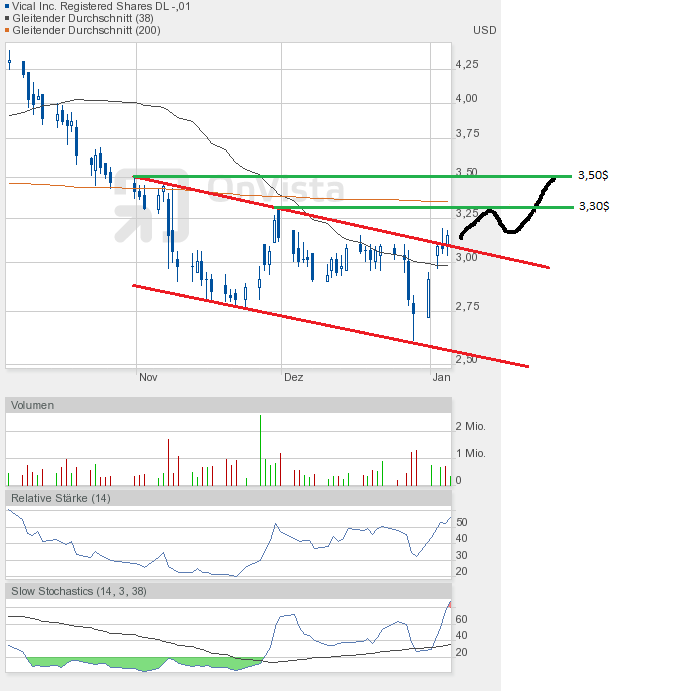Click the 50 label on RSI axis

pos(462,522)
